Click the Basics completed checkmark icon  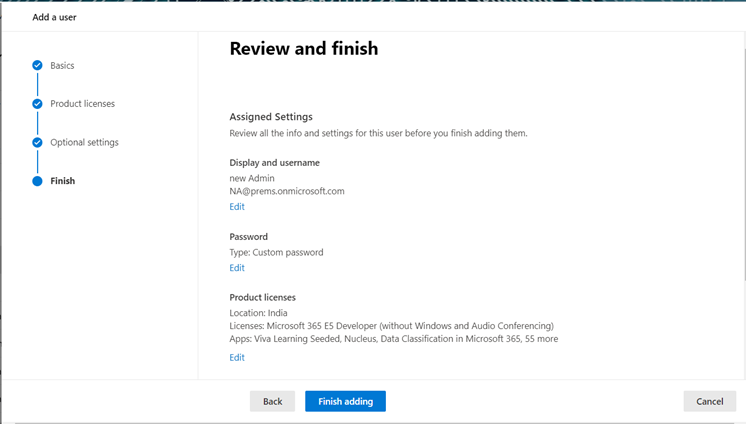[37, 65]
